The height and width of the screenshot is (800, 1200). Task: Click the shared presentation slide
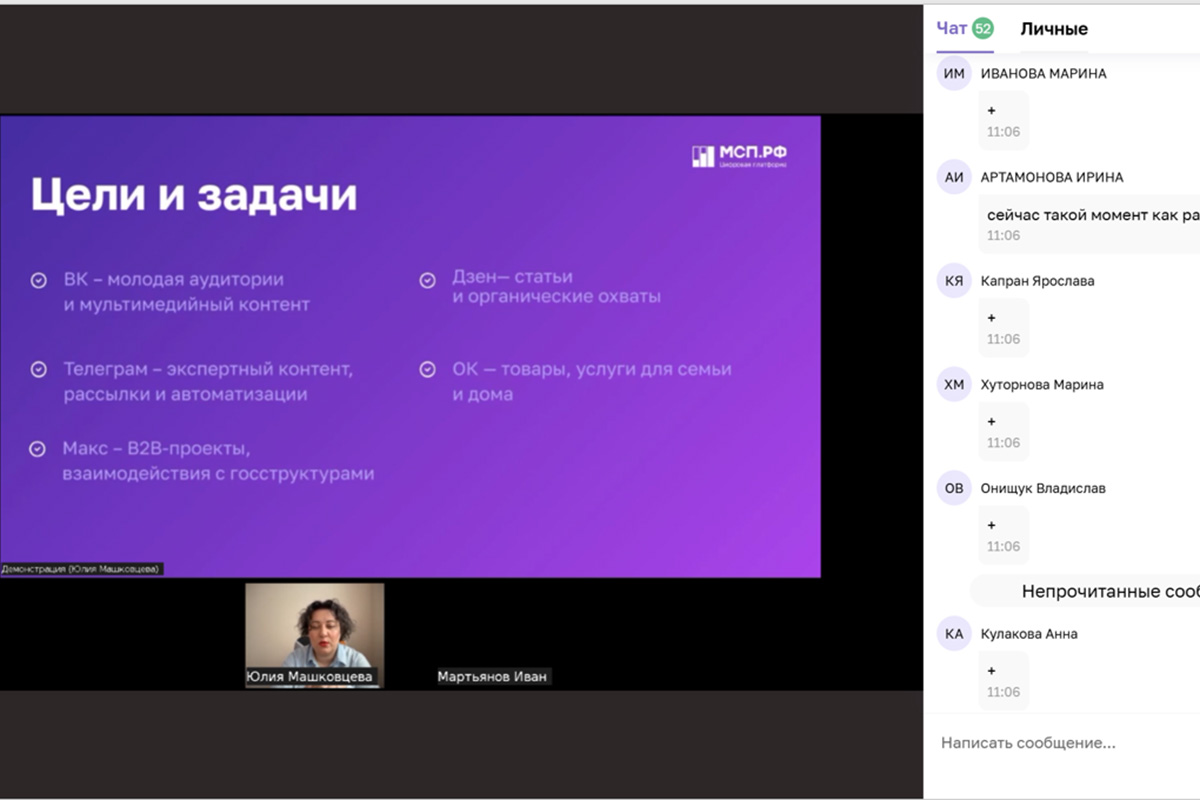point(410,346)
